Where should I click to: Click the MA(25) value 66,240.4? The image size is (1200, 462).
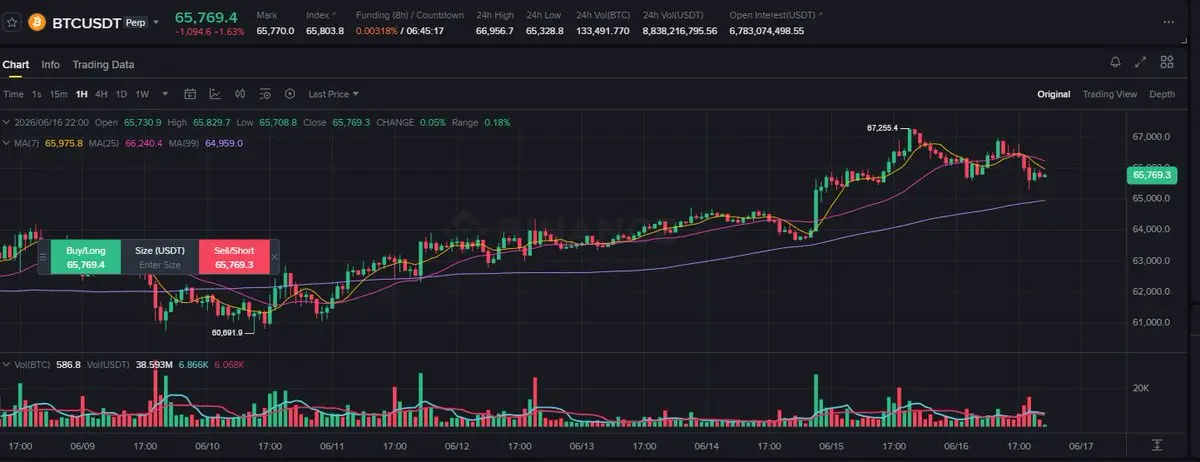142,143
